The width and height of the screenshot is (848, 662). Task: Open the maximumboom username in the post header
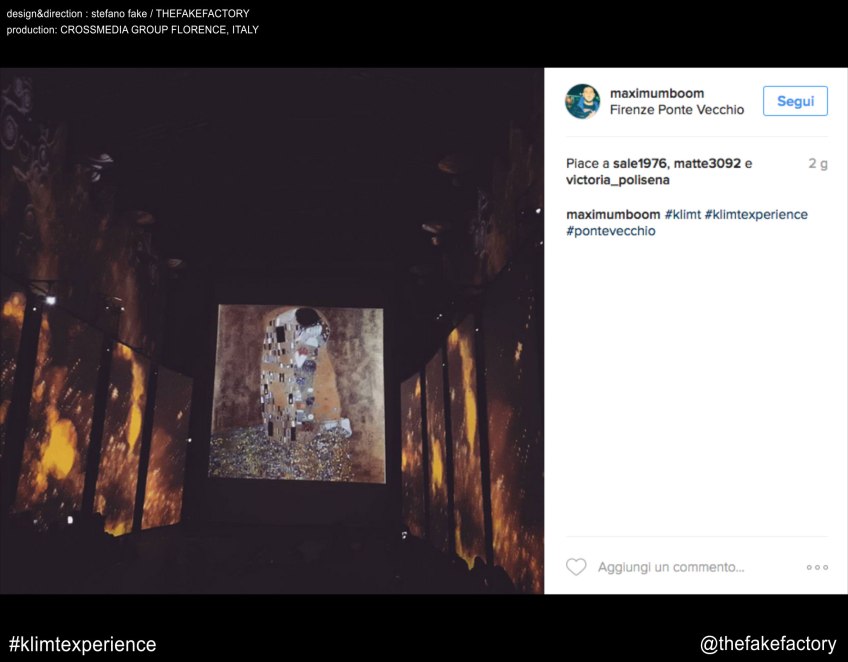656,93
